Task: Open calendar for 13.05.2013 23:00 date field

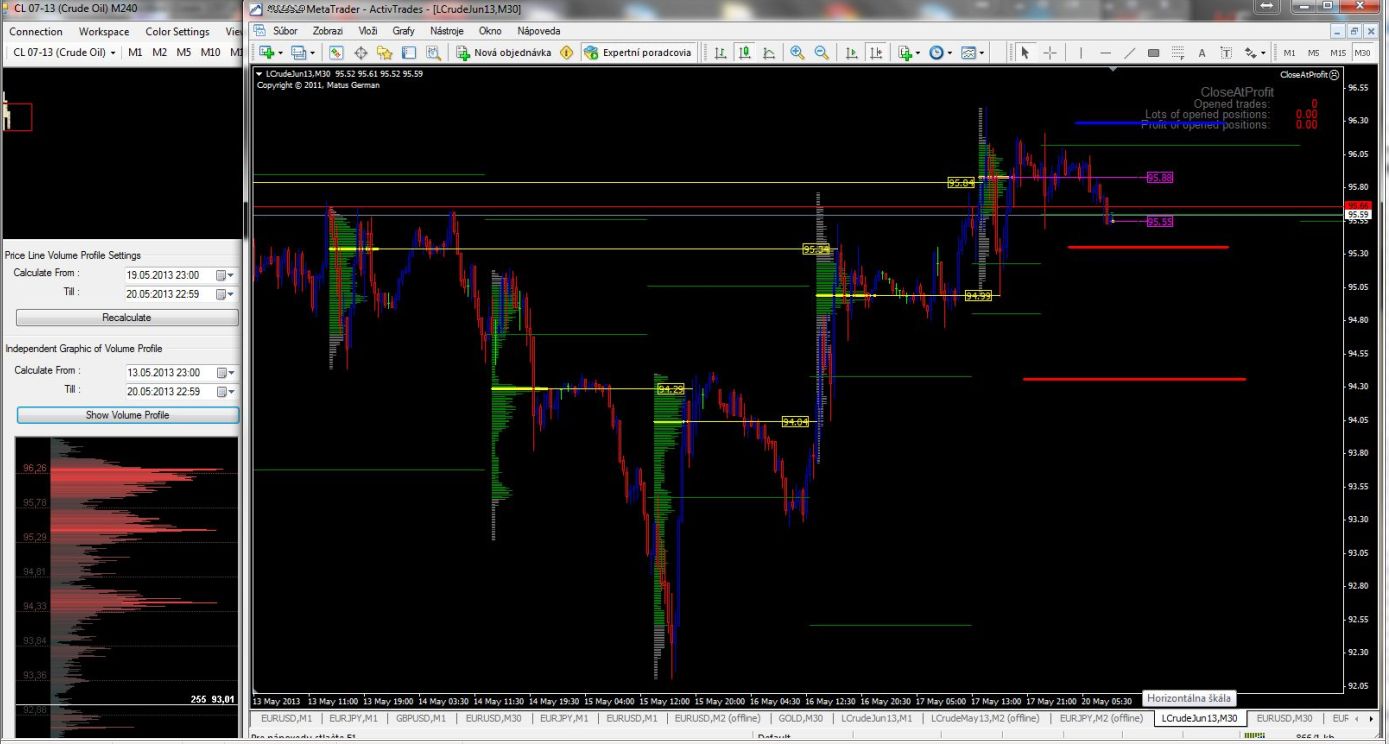Action: 225,372
